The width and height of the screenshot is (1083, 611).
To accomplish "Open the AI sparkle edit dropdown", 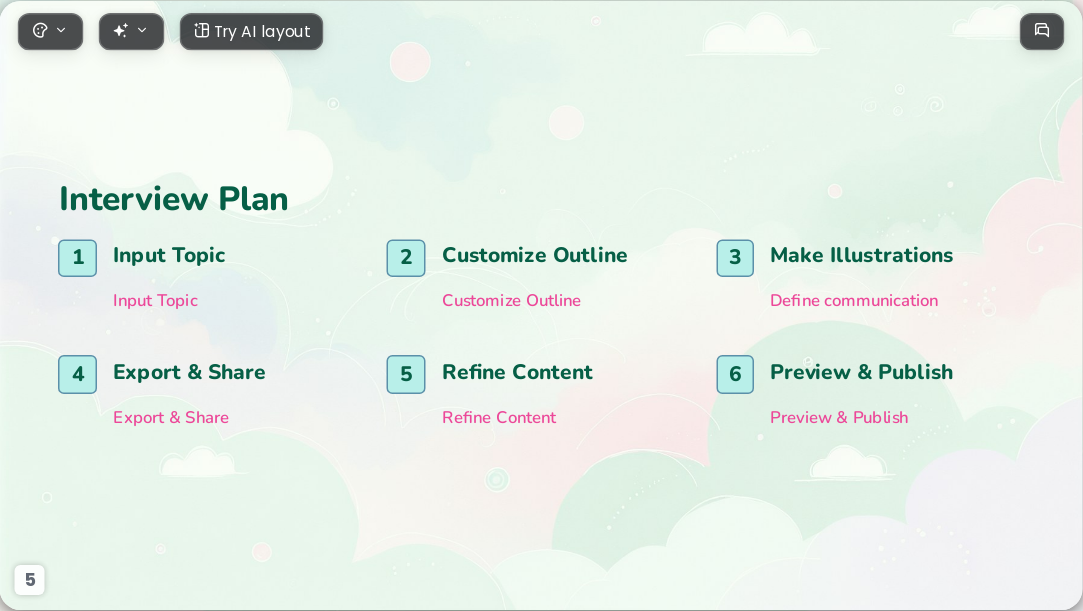I will [131, 31].
